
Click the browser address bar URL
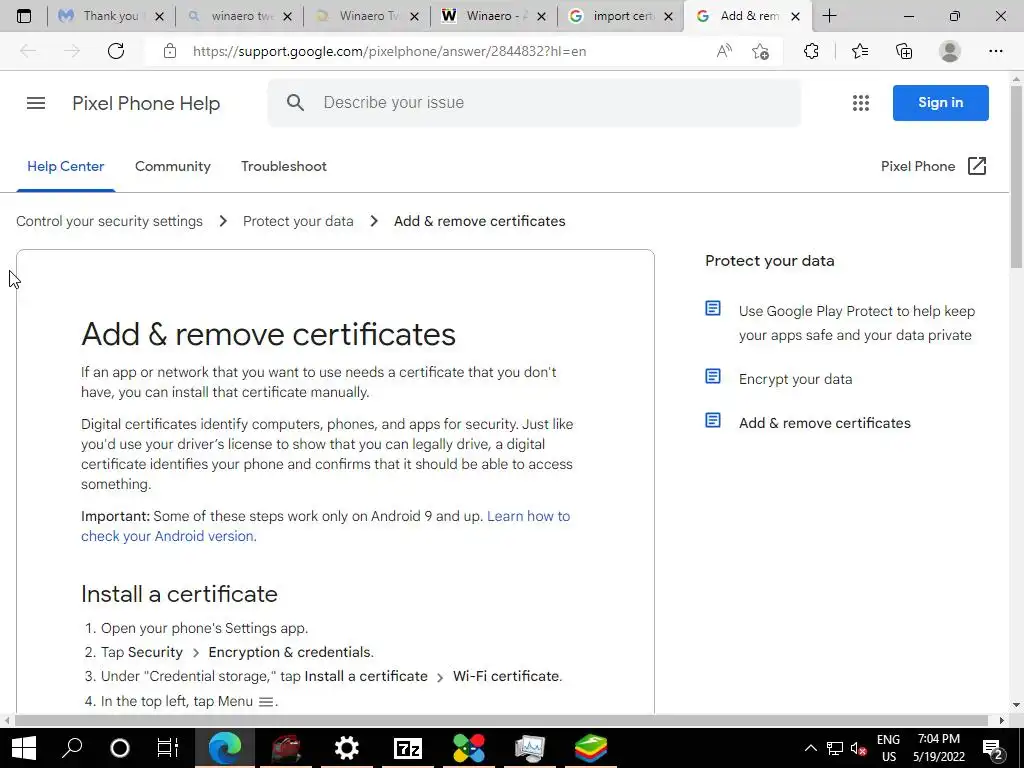coord(389,51)
